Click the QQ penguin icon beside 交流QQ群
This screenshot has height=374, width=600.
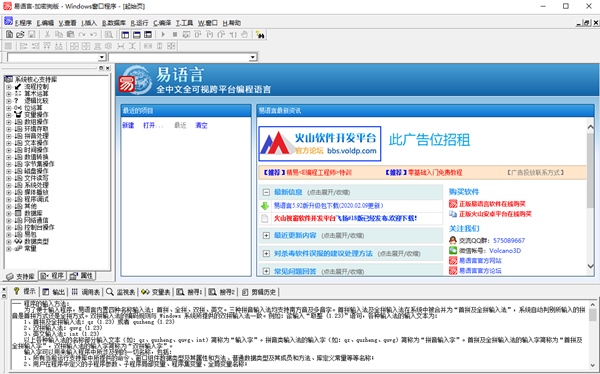coord(453,240)
